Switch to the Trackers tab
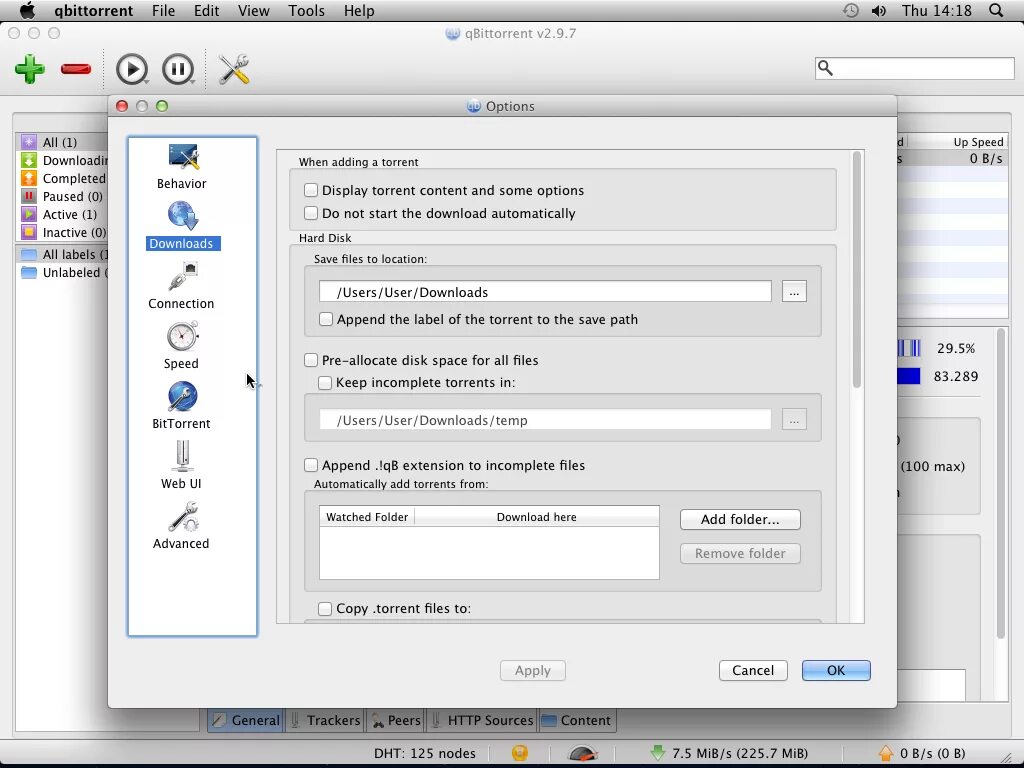 [x=325, y=720]
